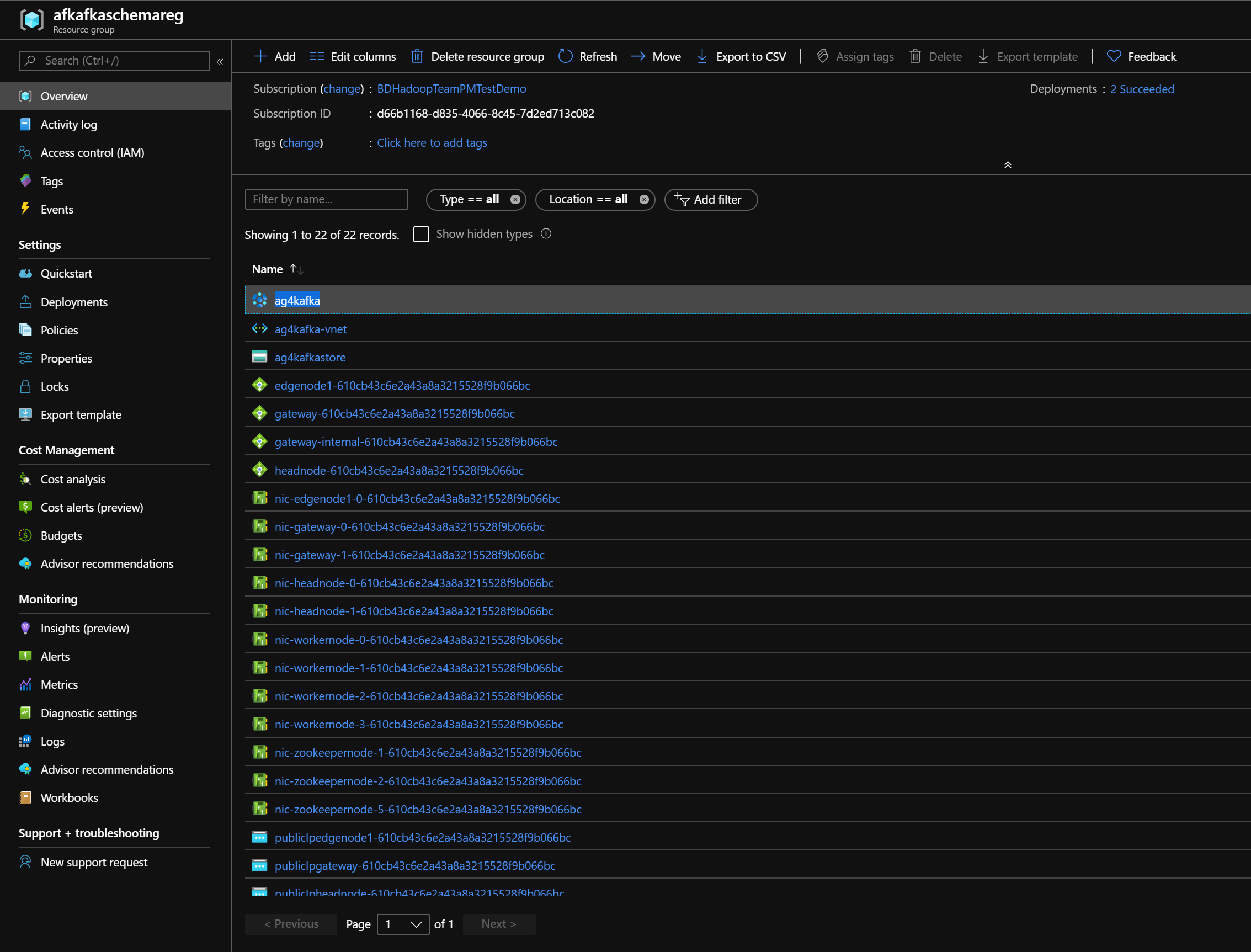Open the Overview menu item
The width and height of the screenshot is (1251, 952).
pos(115,96)
